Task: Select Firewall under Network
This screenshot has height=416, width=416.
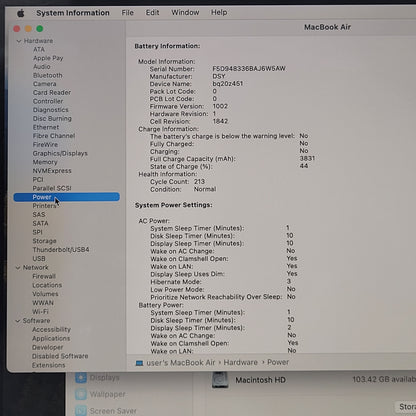Action: [x=44, y=276]
